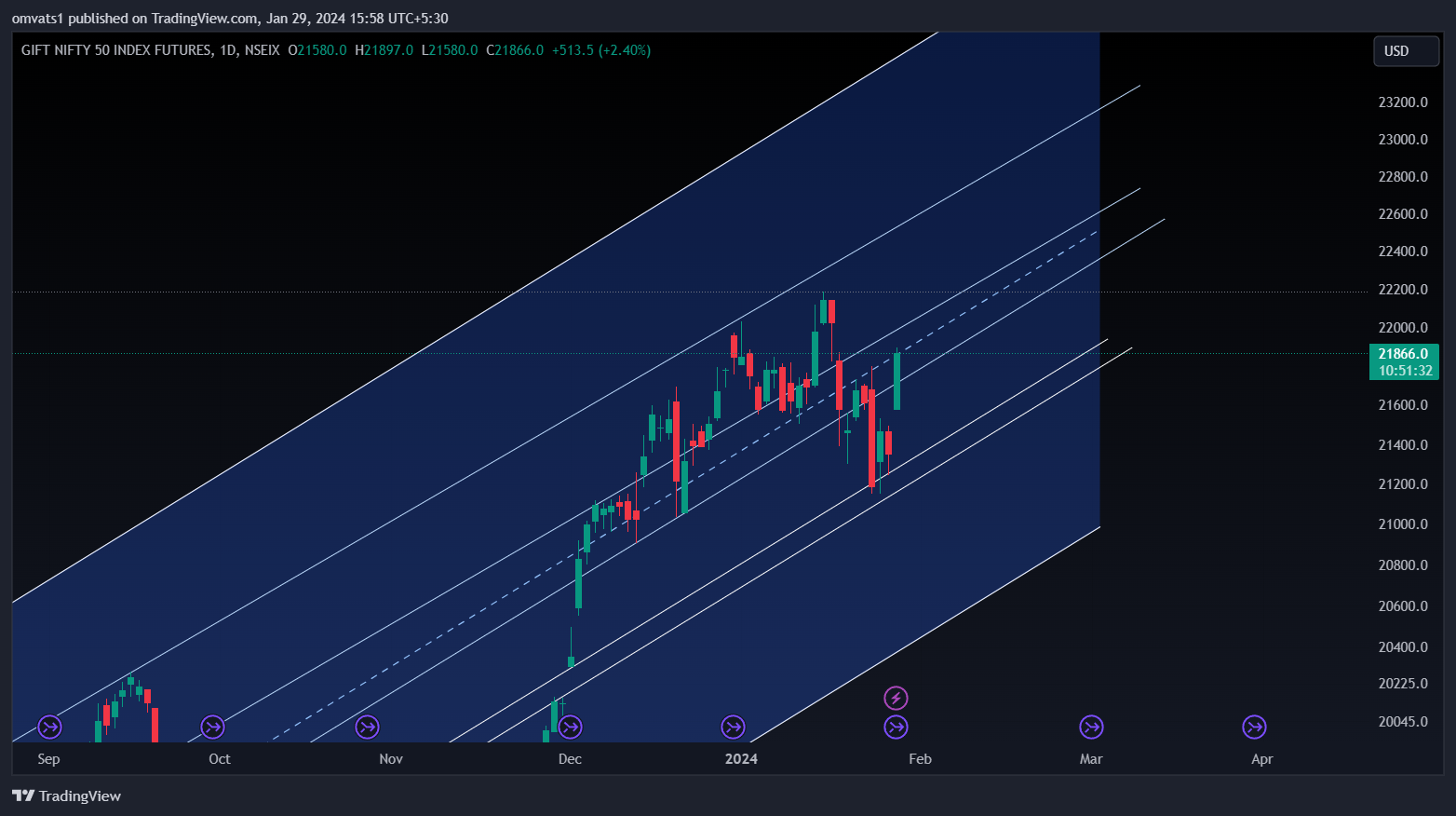Click the Dec label on time axis

pyautogui.click(x=570, y=759)
